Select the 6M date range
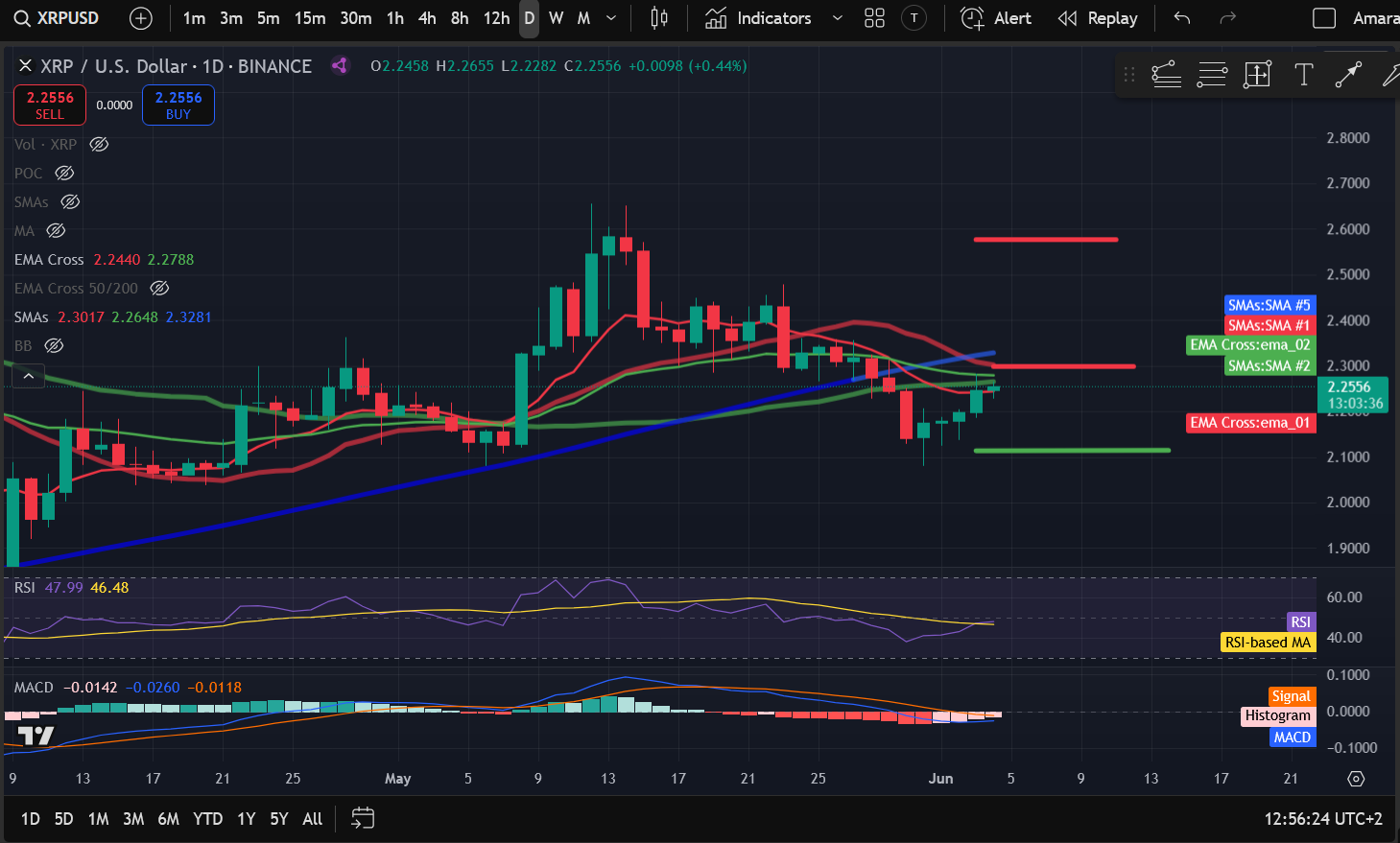Viewport: 1400px width, 843px height. click(169, 819)
